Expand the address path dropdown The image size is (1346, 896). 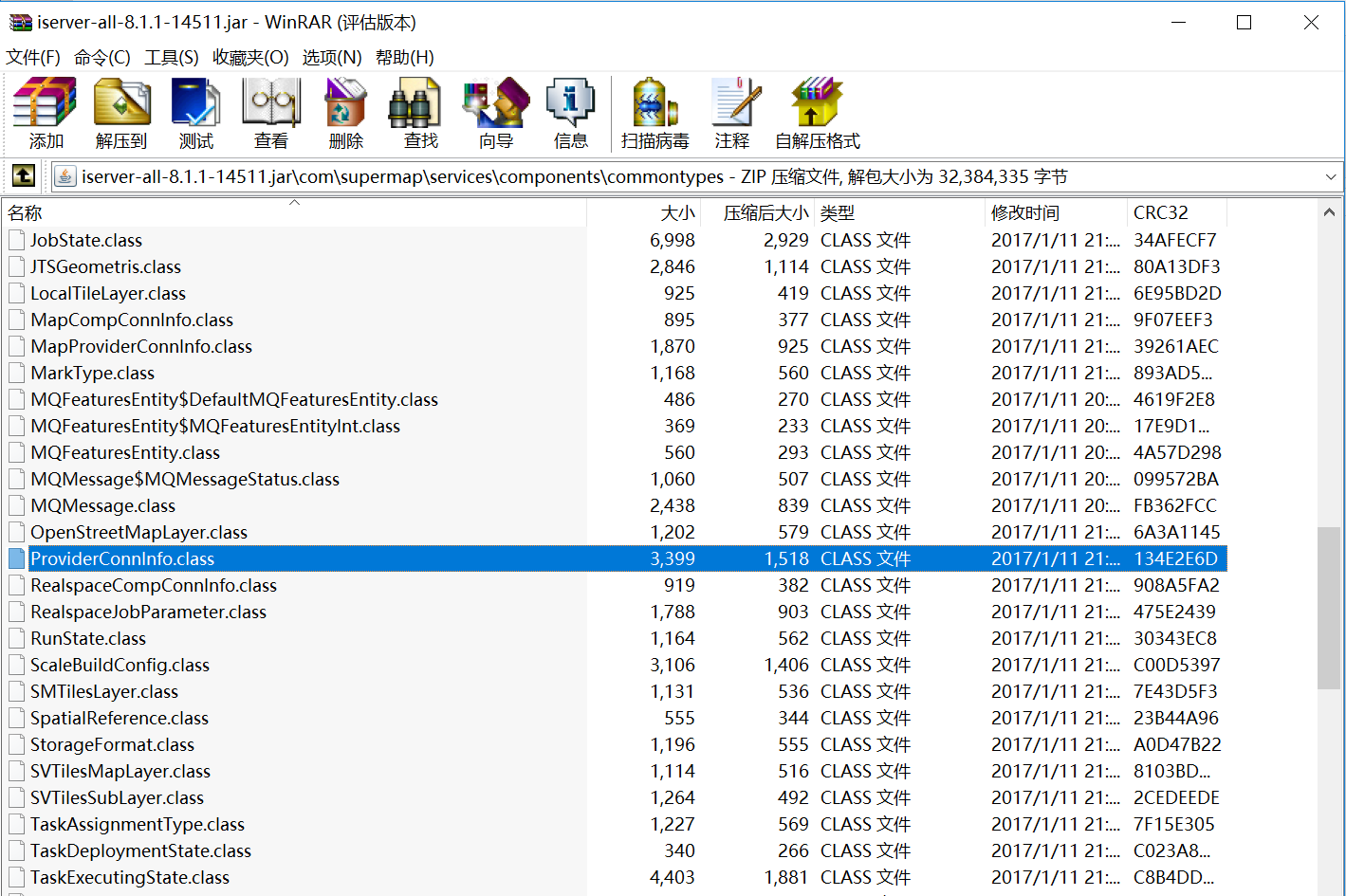coord(1330,176)
